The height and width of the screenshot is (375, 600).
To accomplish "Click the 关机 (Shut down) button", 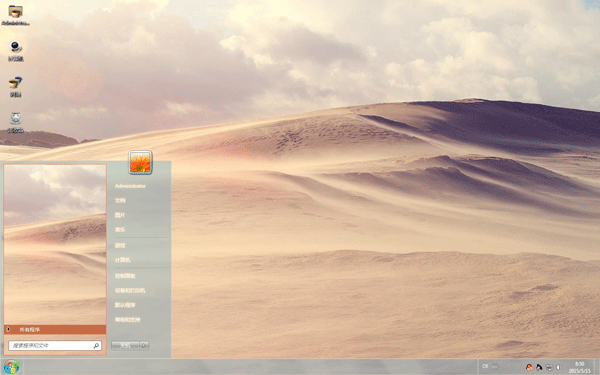I will pyautogui.click(x=125, y=346).
